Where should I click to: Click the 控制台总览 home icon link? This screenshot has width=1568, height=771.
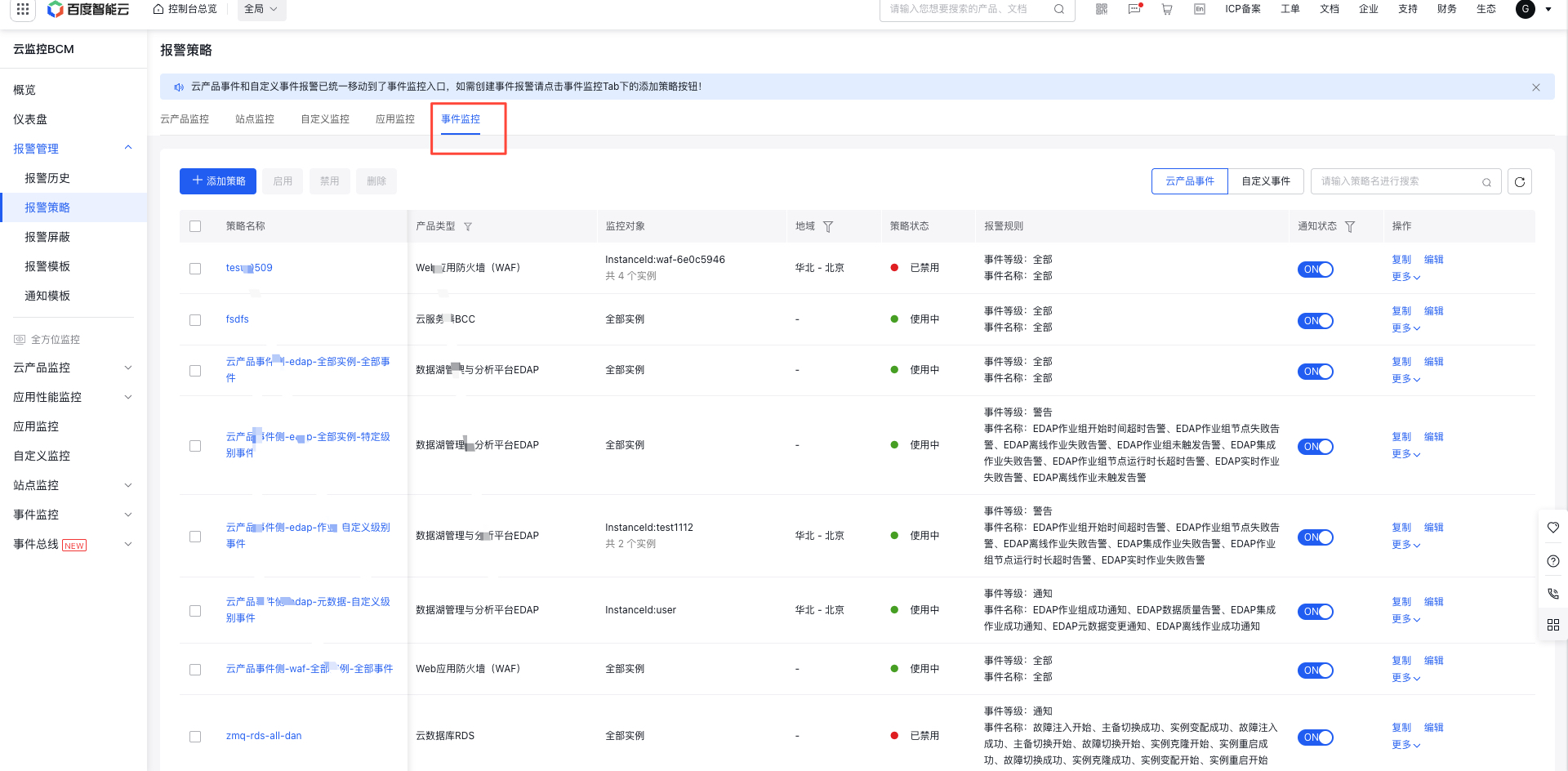pos(185,9)
